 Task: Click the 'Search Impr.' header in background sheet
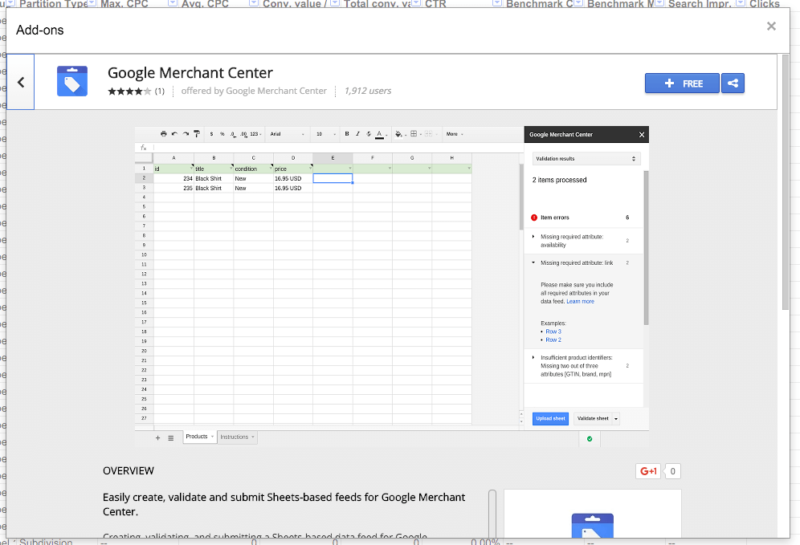click(699, 4)
